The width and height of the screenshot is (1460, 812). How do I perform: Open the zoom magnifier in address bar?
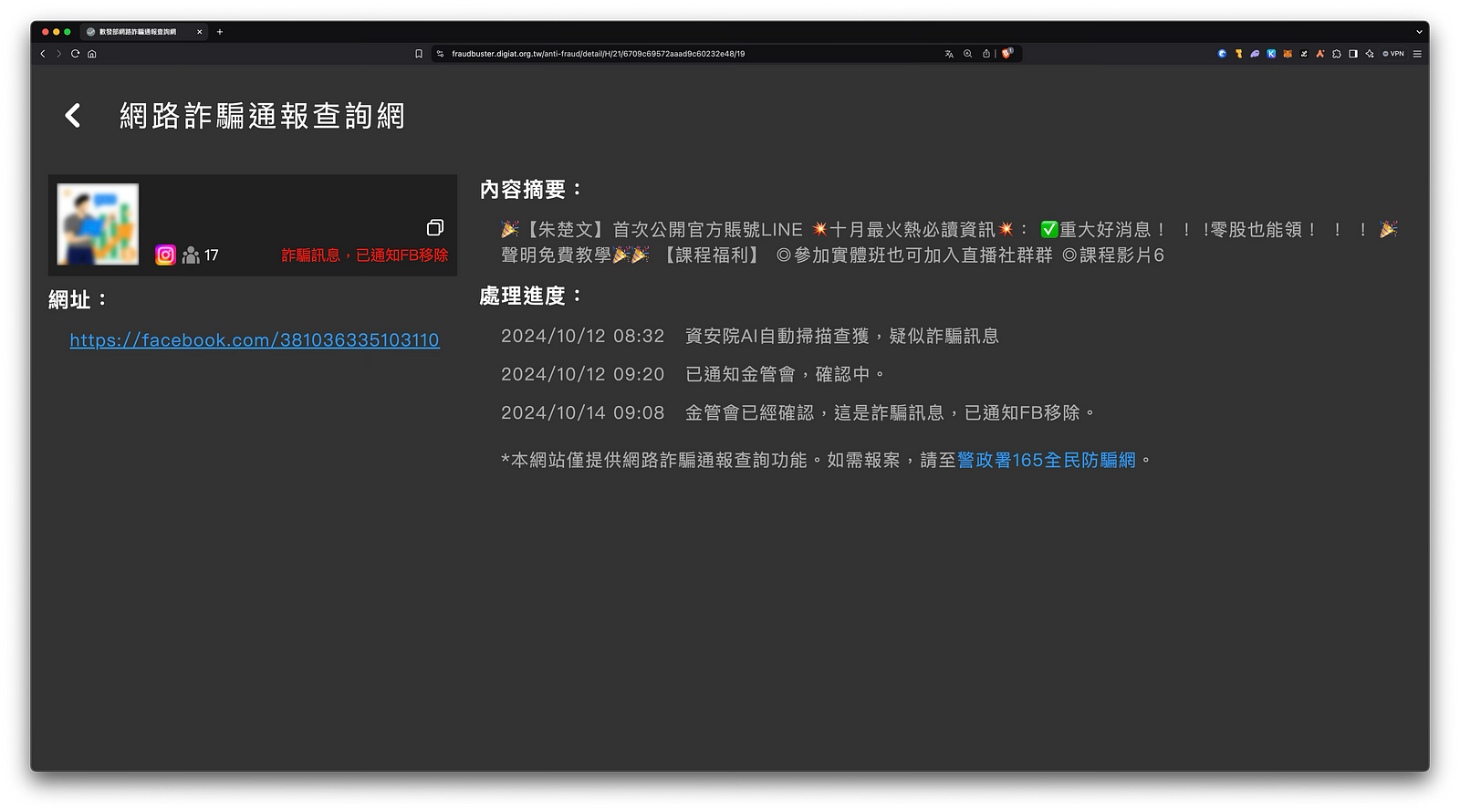tap(968, 54)
